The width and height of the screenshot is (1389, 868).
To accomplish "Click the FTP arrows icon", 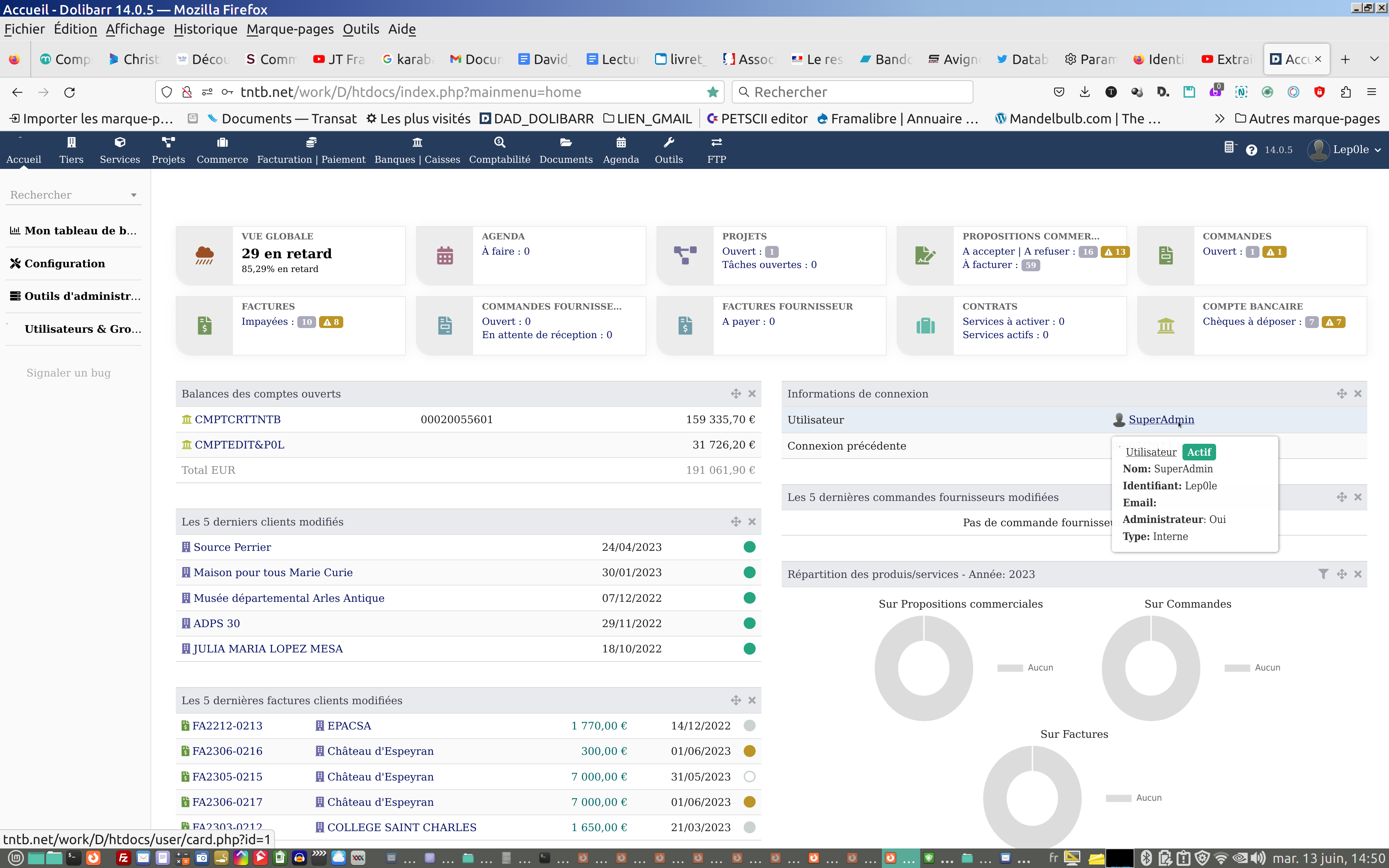I will pyautogui.click(x=716, y=142).
